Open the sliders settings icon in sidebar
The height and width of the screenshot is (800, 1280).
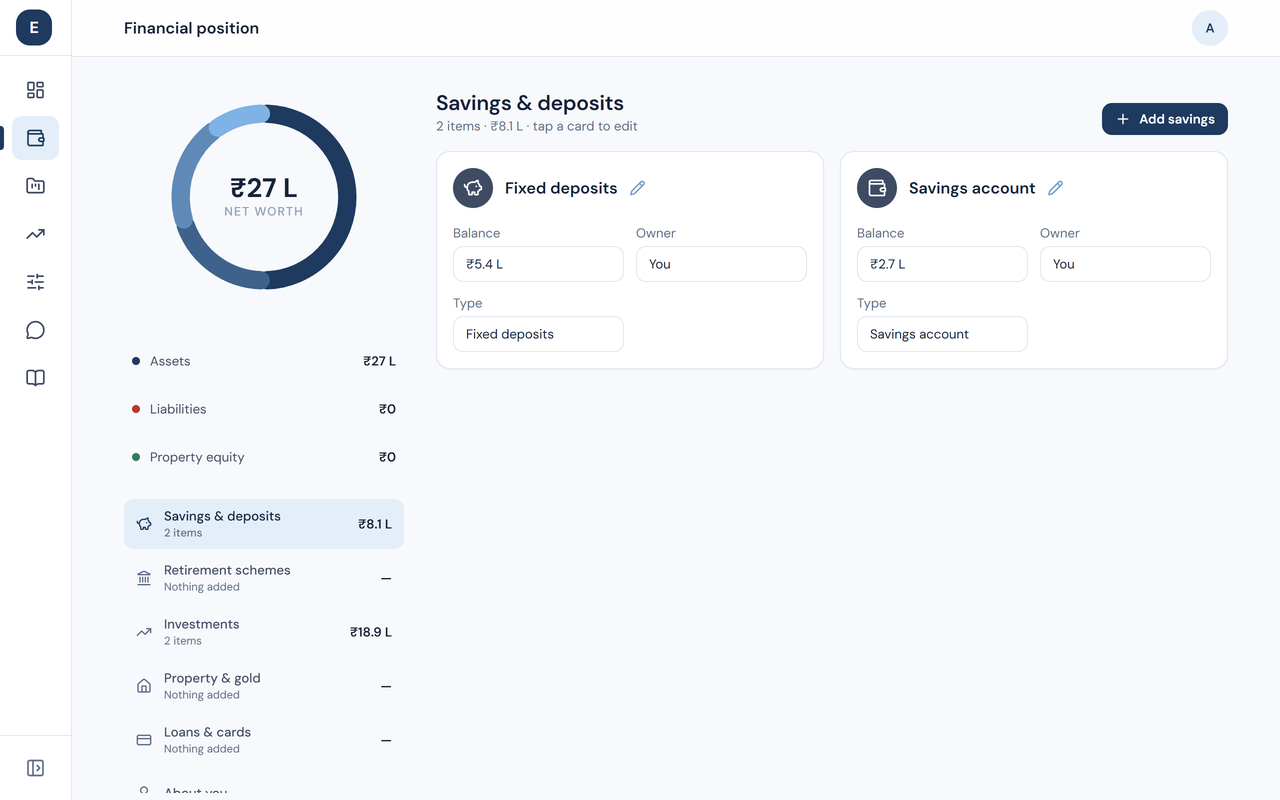tap(35, 282)
